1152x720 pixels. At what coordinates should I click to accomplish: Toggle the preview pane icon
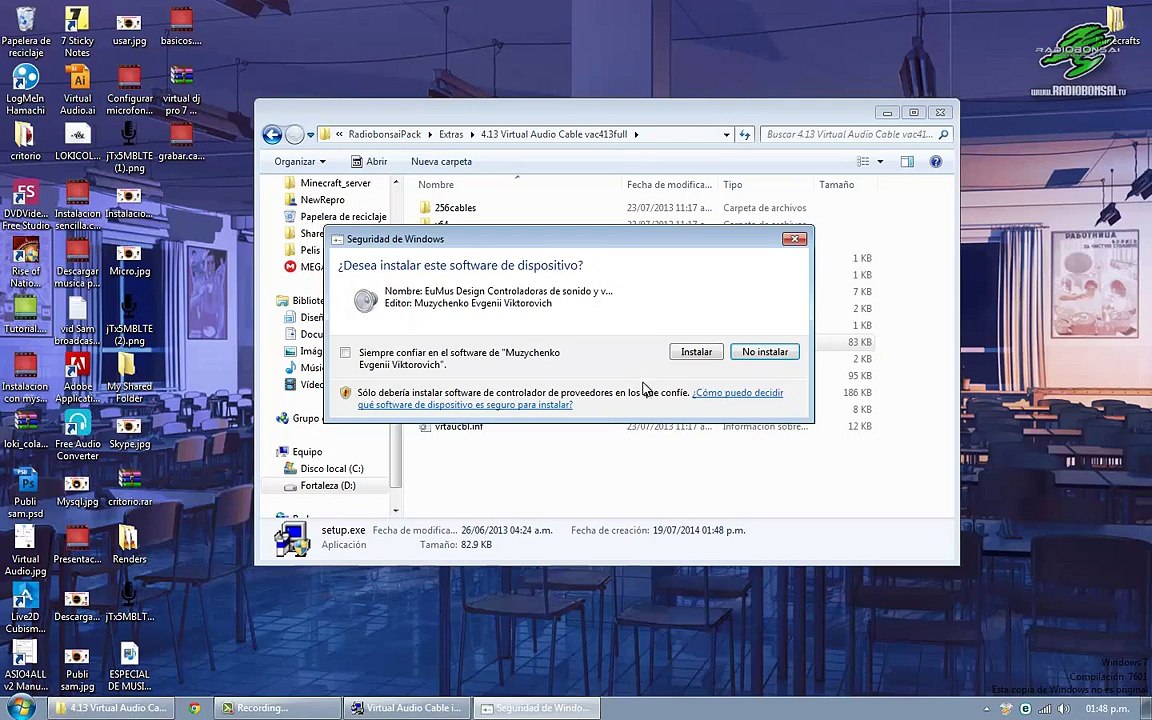pyautogui.click(x=907, y=162)
